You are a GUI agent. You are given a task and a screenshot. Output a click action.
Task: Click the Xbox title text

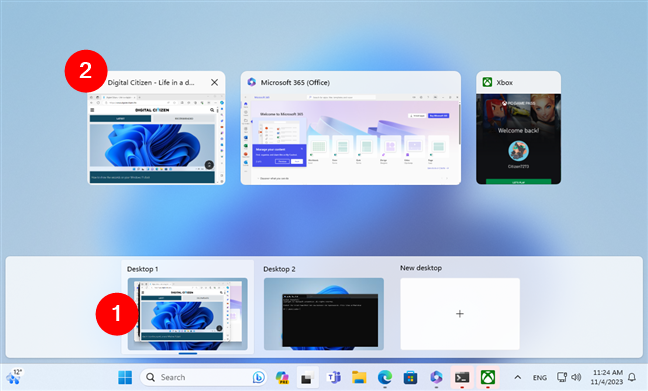(x=505, y=82)
